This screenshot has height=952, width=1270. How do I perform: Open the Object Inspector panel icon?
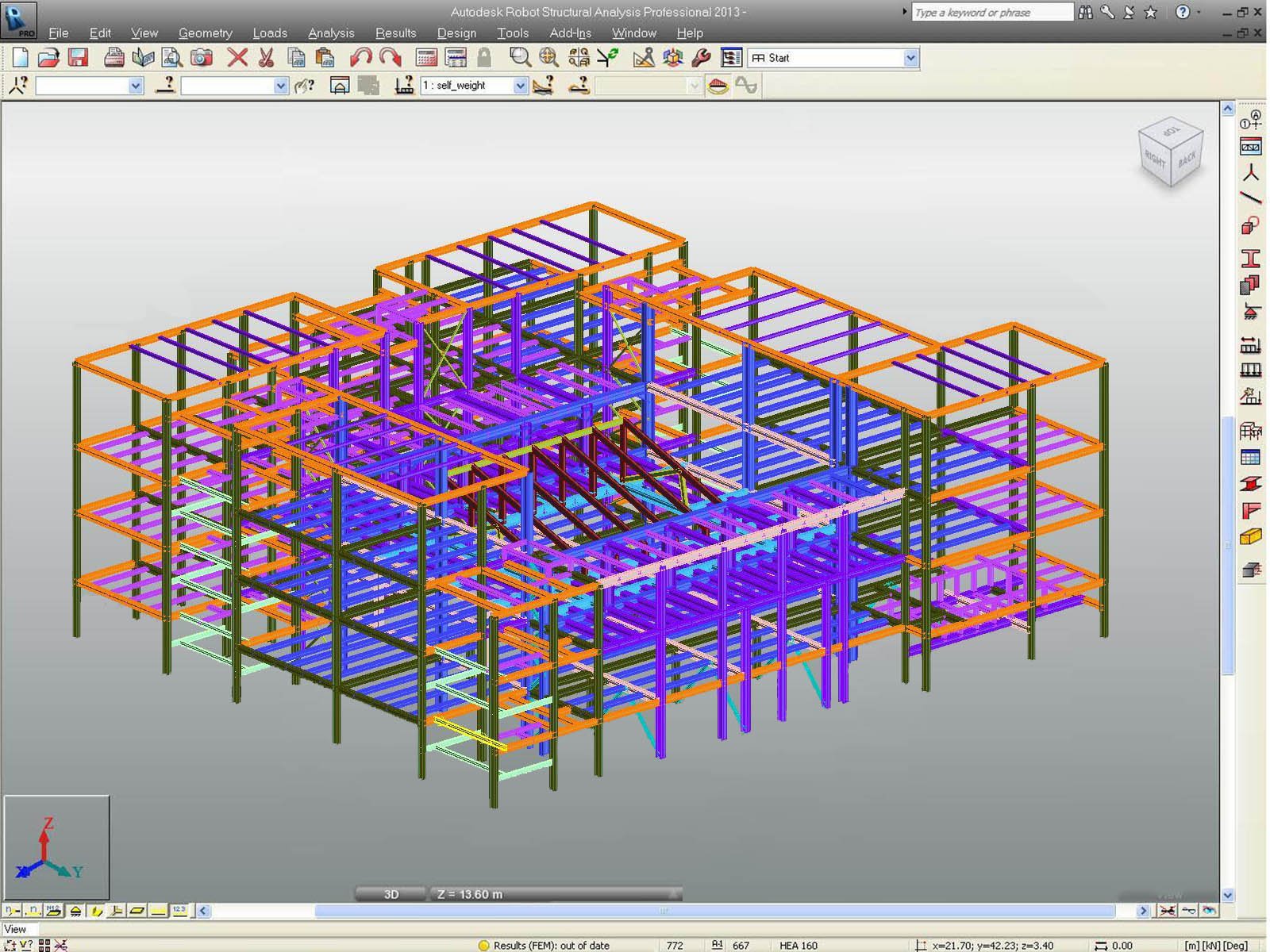pos(730,57)
